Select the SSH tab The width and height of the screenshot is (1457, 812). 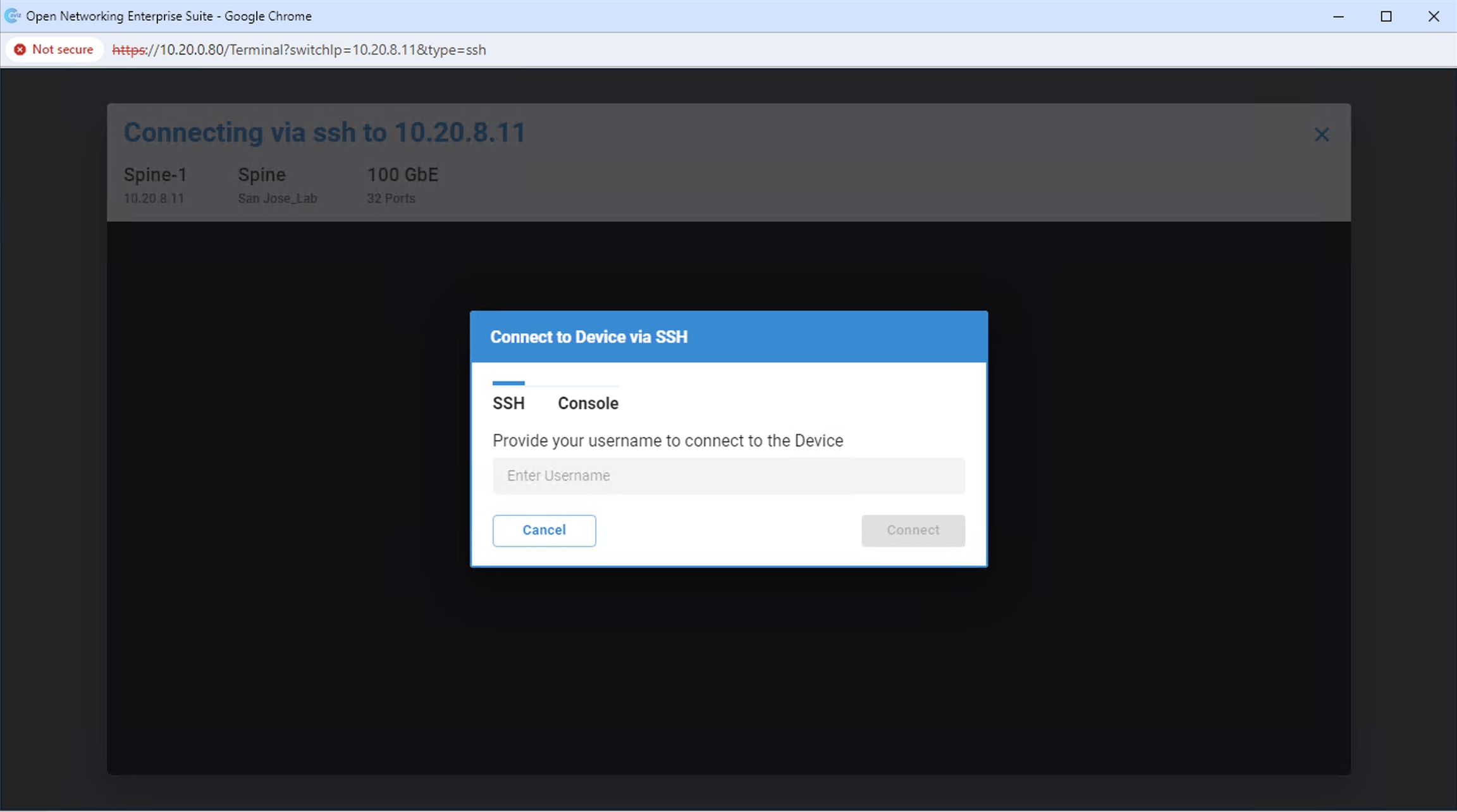click(508, 403)
